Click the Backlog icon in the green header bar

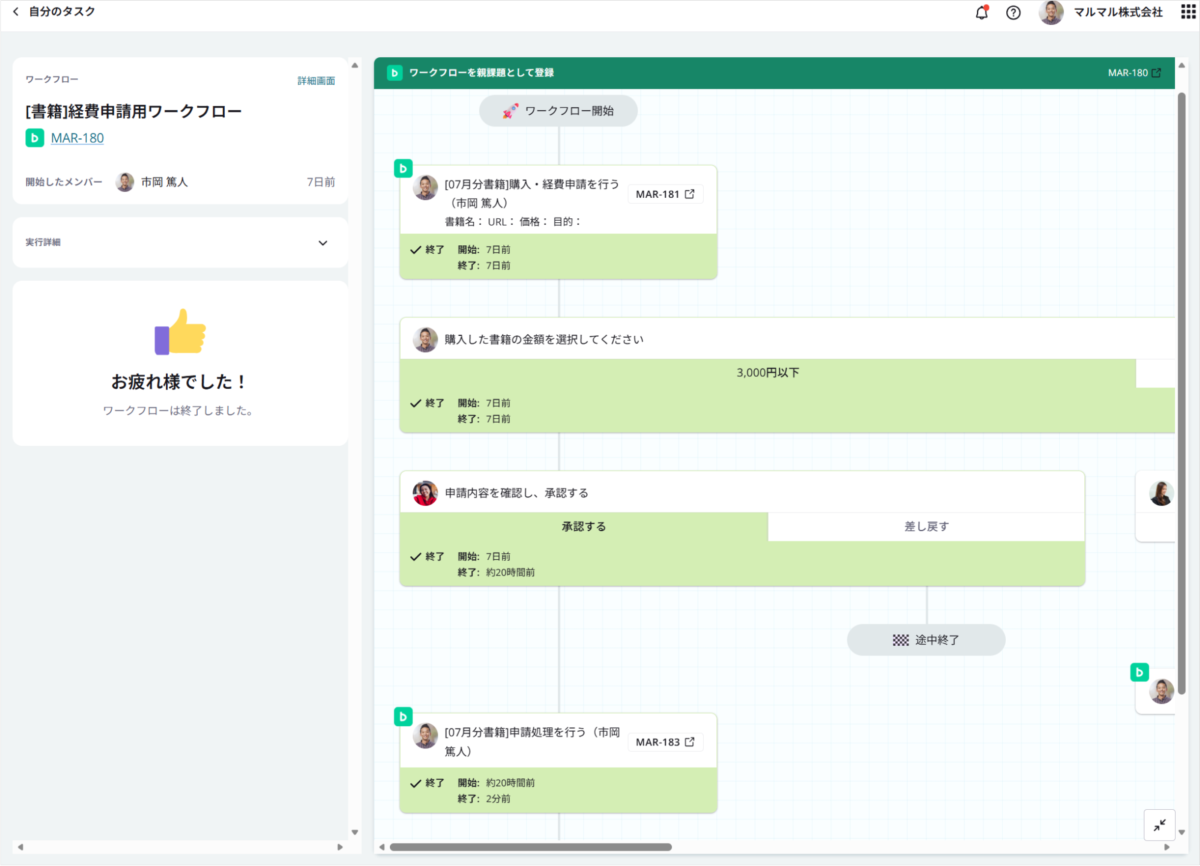(x=395, y=73)
